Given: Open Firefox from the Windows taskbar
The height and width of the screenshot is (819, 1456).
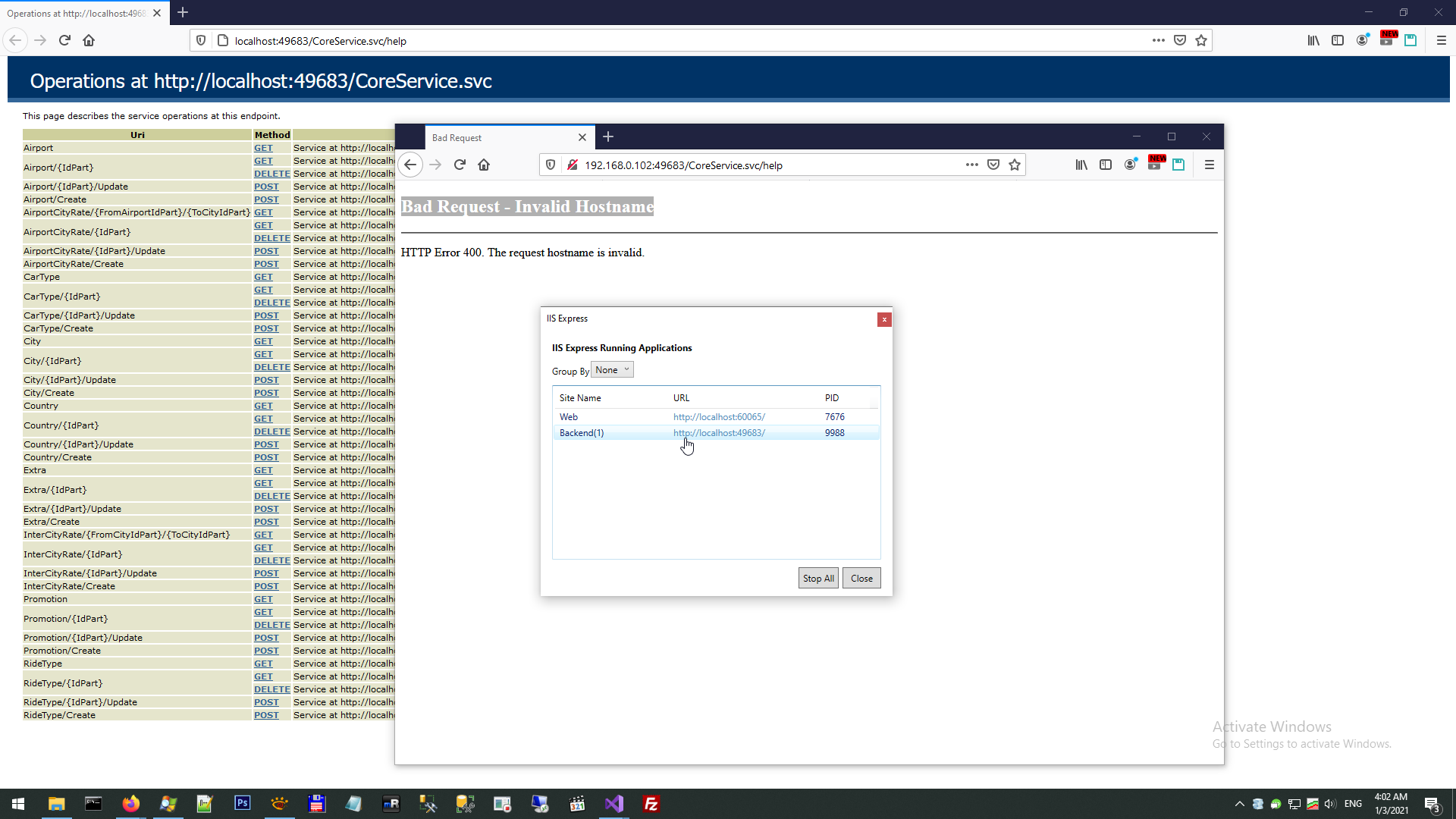Looking at the screenshot, I should (x=130, y=804).
